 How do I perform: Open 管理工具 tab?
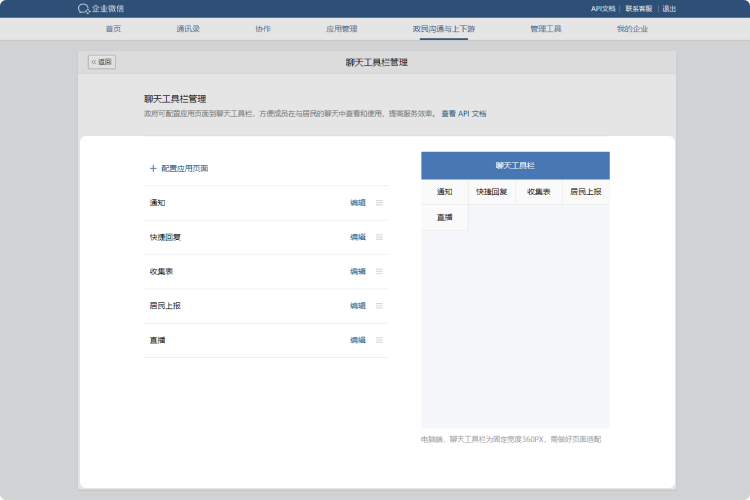tap(546, 29)
